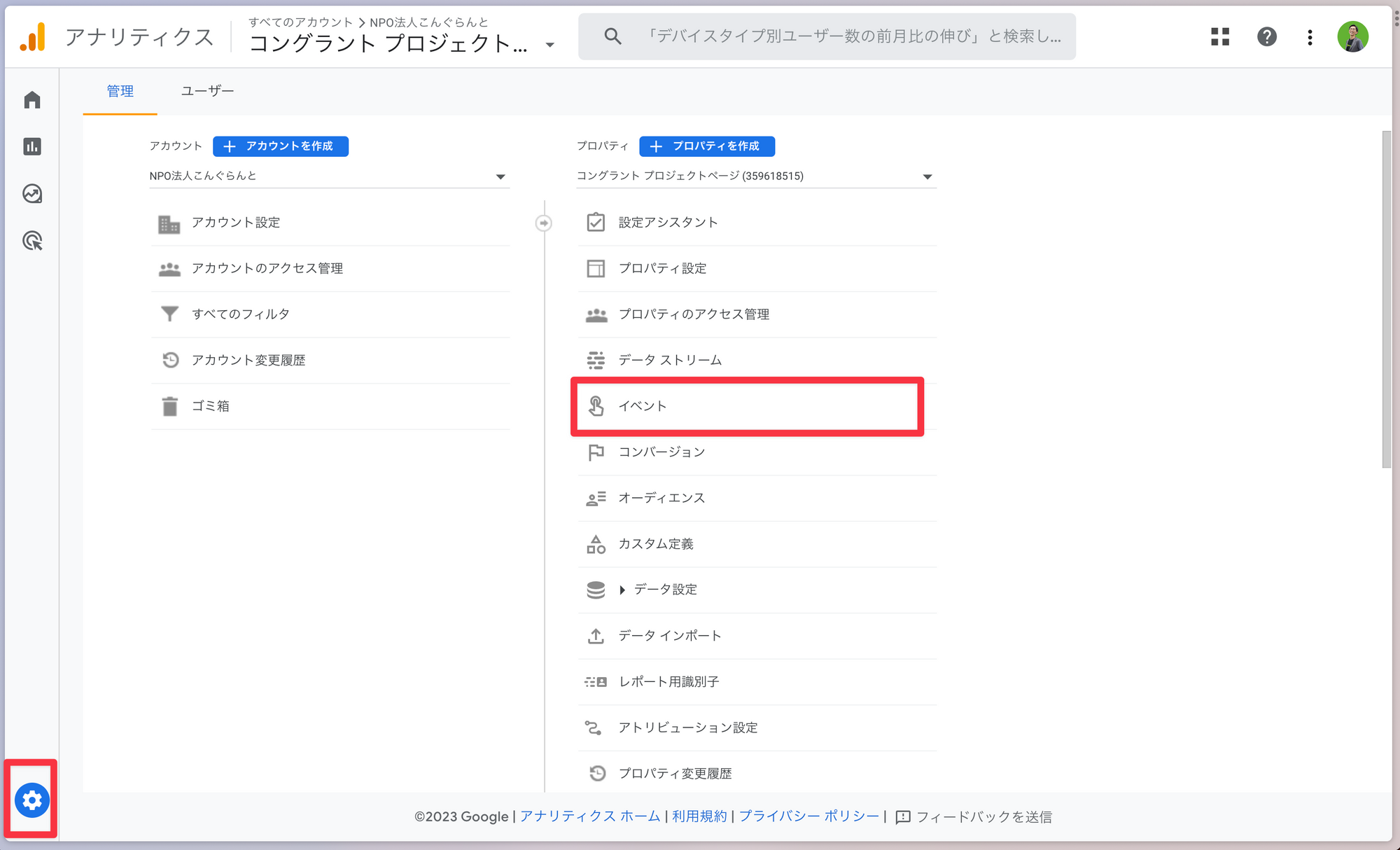Click the ゴミ箱 trash icon
1400x850 pixels.
coord(169,406)
